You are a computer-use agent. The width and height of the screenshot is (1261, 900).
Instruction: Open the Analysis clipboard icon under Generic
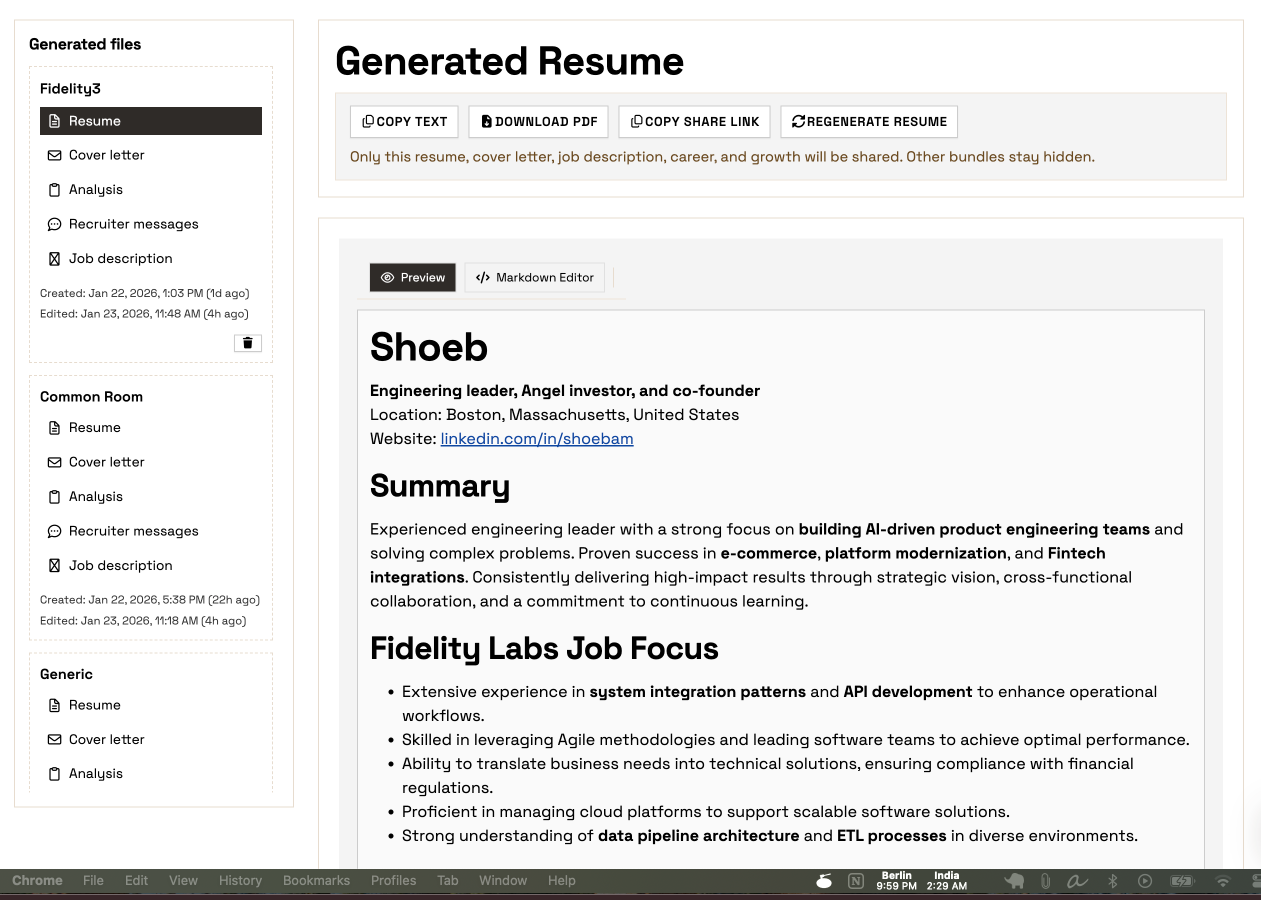(x=53, y=773)
